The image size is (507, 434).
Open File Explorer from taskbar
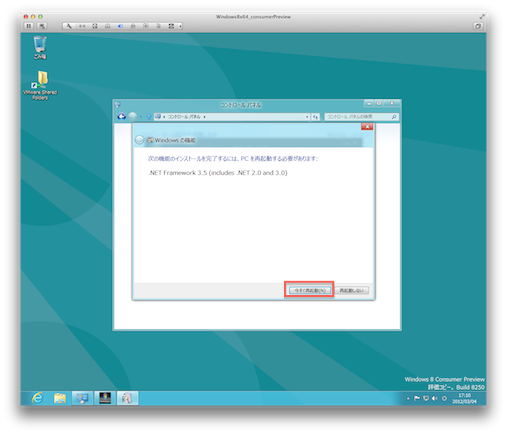tap(60, 398)
